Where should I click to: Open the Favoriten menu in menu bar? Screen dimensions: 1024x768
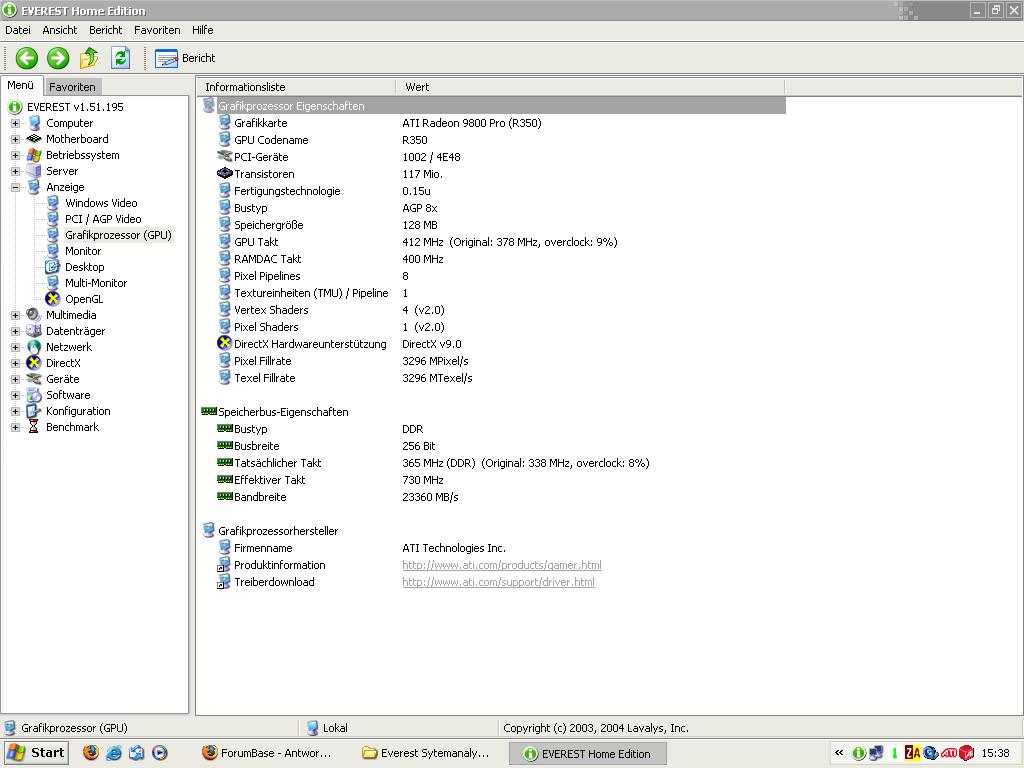157,30
